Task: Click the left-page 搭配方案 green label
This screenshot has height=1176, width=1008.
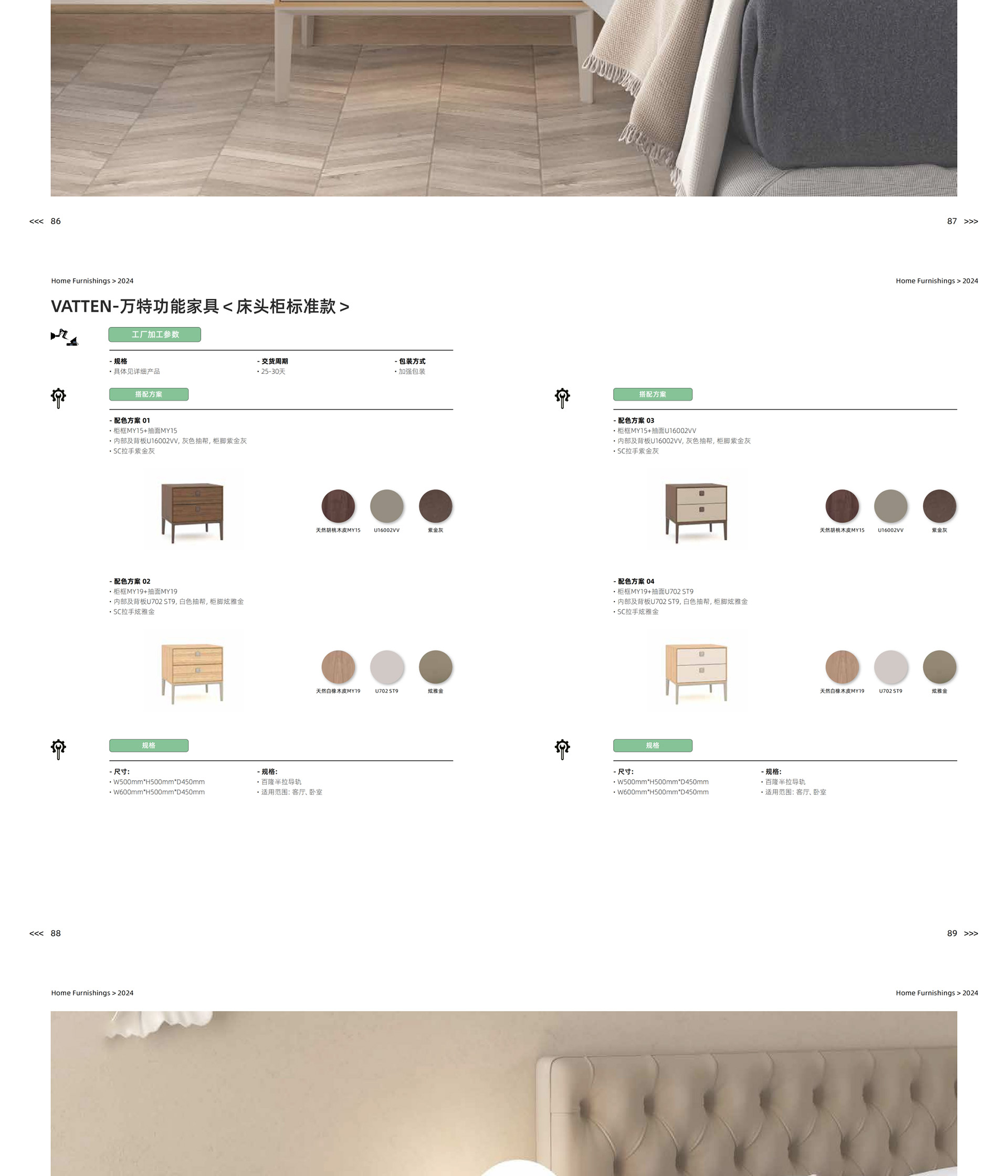Action: click(149, 394)
